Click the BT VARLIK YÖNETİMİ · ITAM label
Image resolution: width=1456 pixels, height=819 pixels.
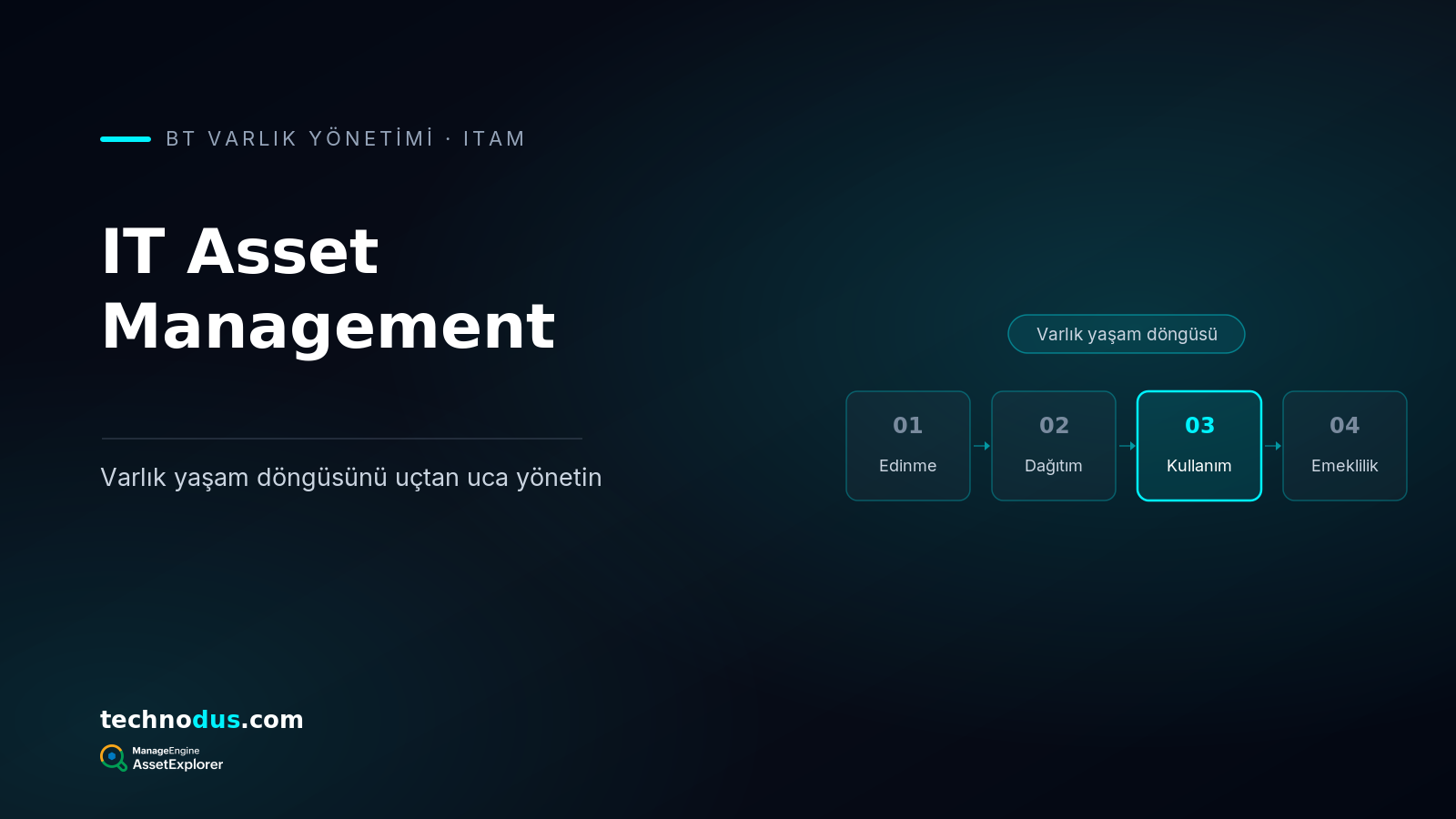[x=346, y=138]
